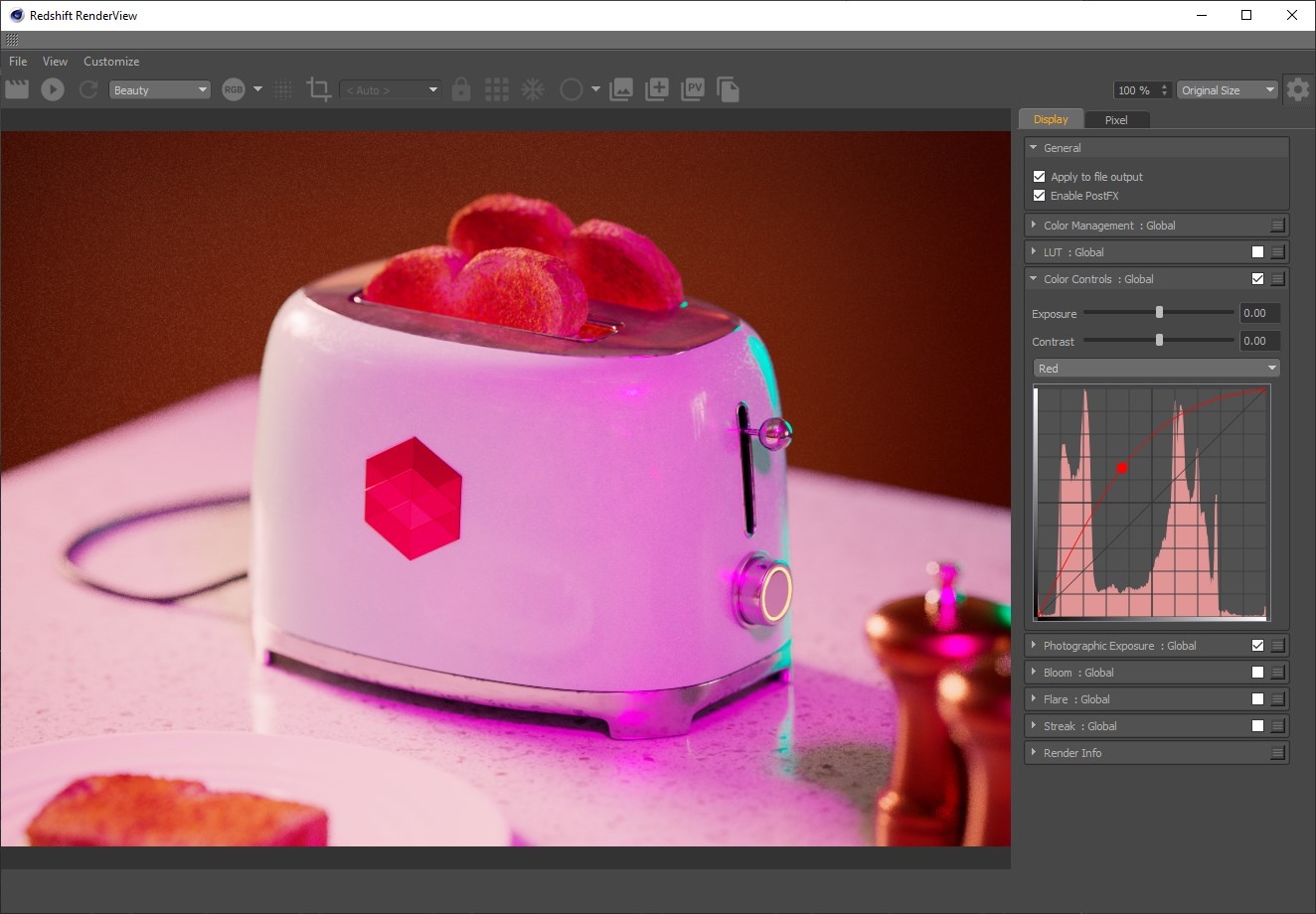Enable the Bloom checkbox
Screen dimensions: 1316x914
(1258, 673)
